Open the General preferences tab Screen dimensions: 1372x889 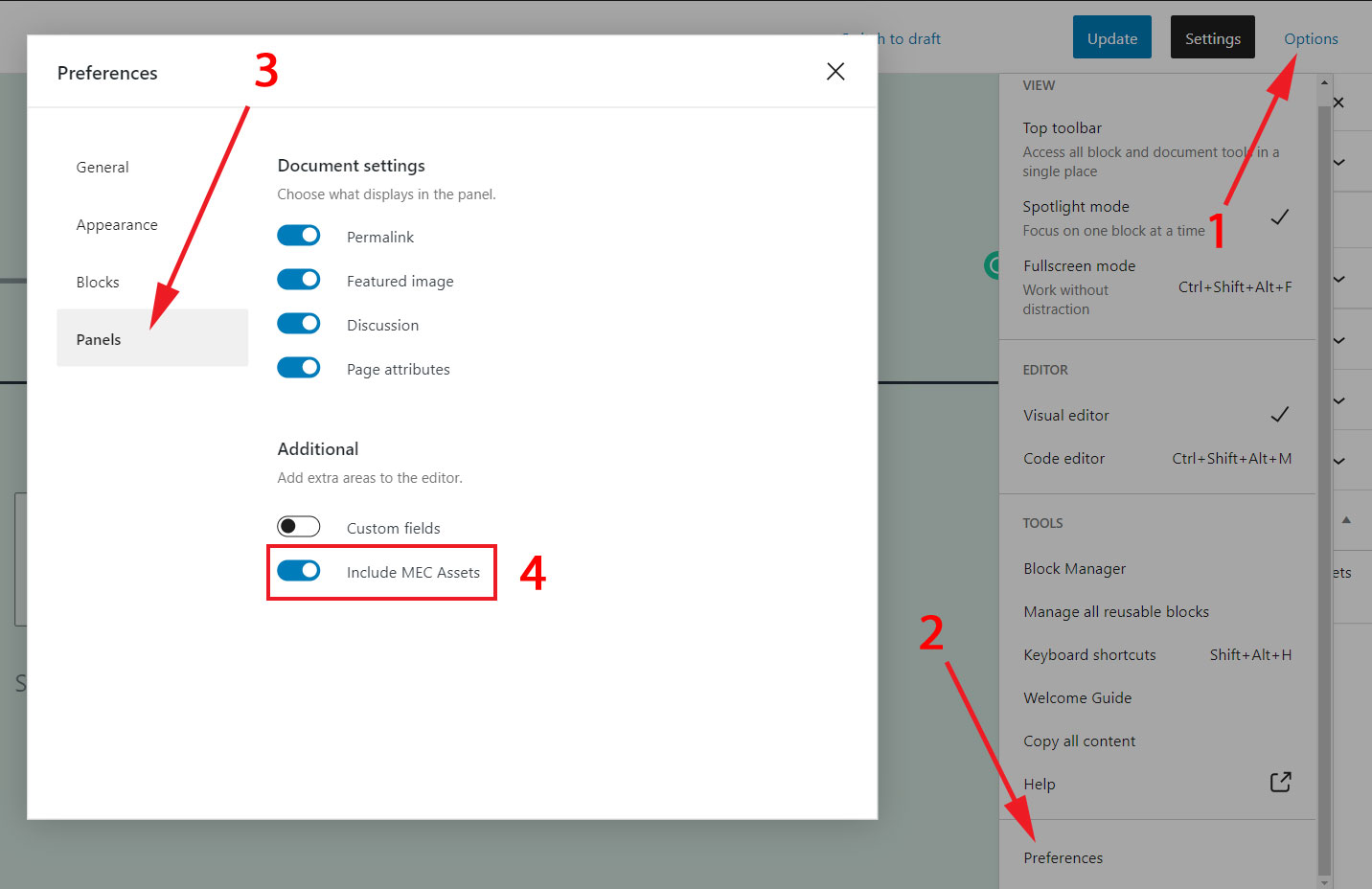point(103,168)
